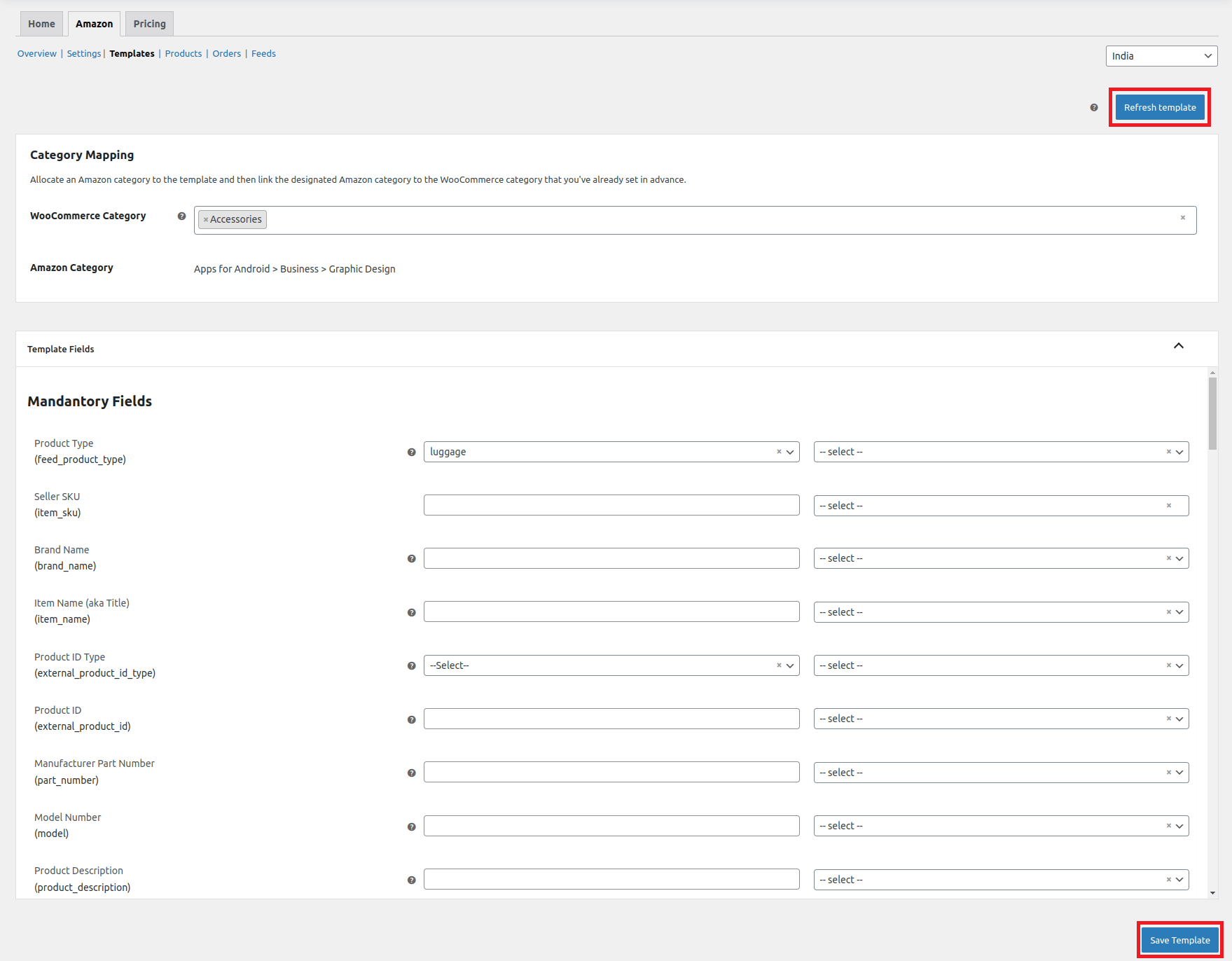Screen dimensions: 1232x961
Task: Switch to the Pricing tab
Action: [x=148, y=23]
